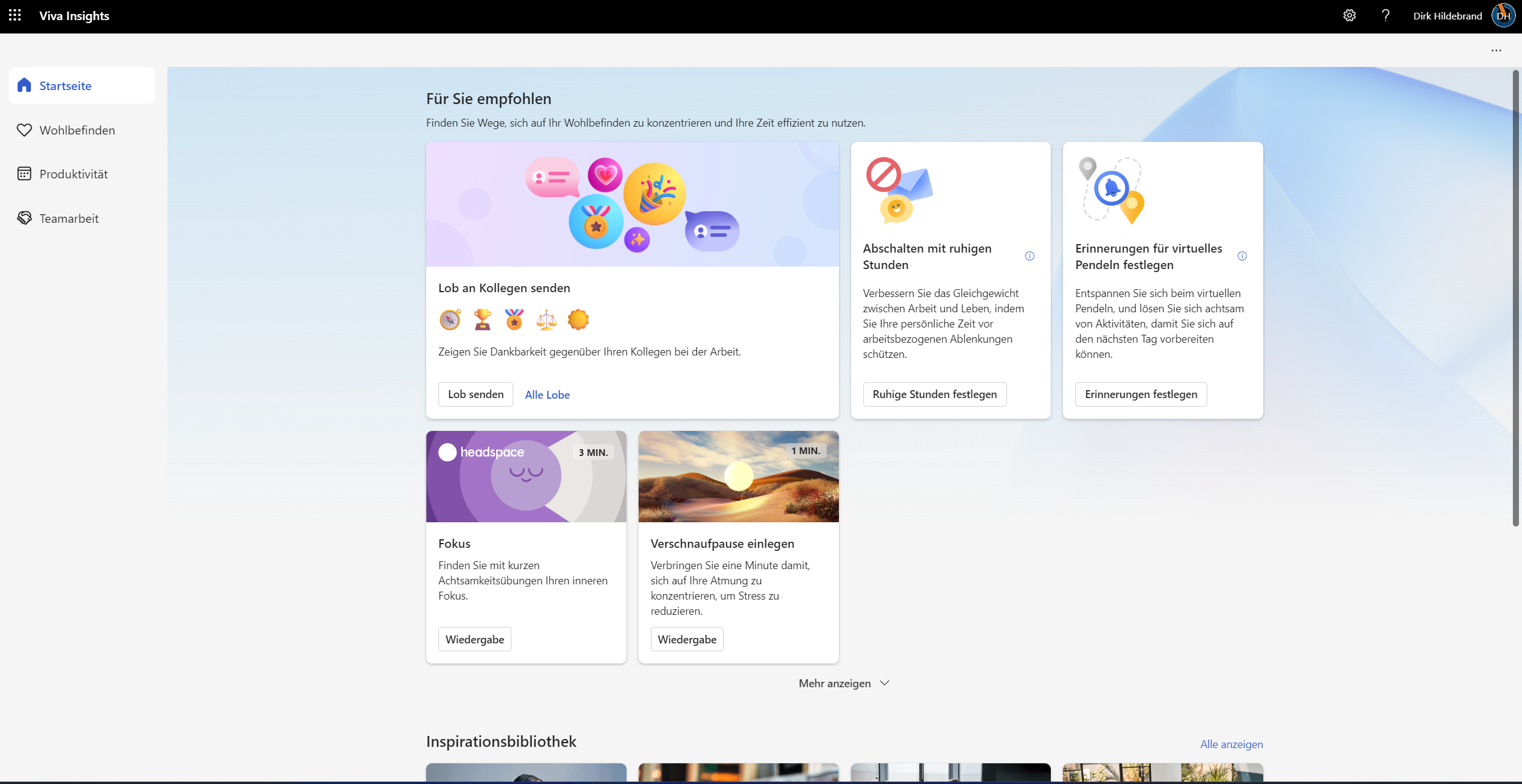Click the help question mark icon
1522x784 pixels.
tap(1386, 16)
